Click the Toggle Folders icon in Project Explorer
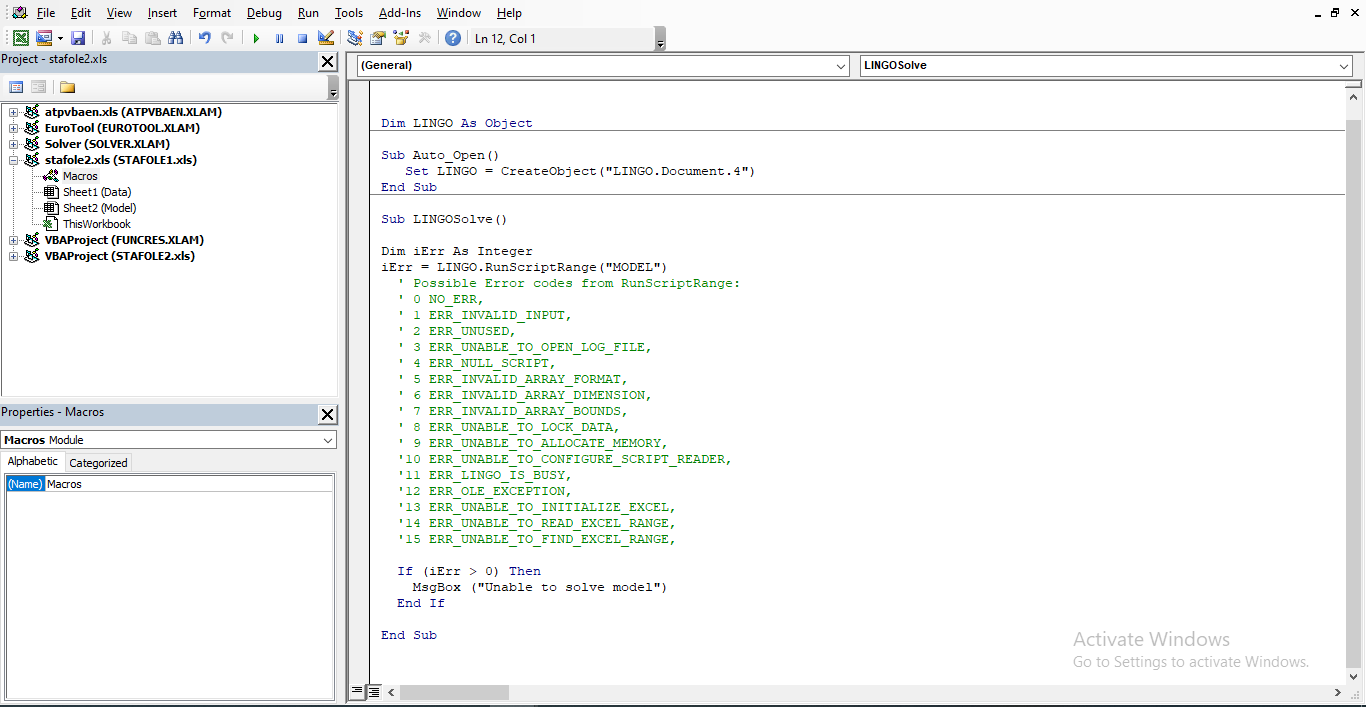 (x=66, y=87)
